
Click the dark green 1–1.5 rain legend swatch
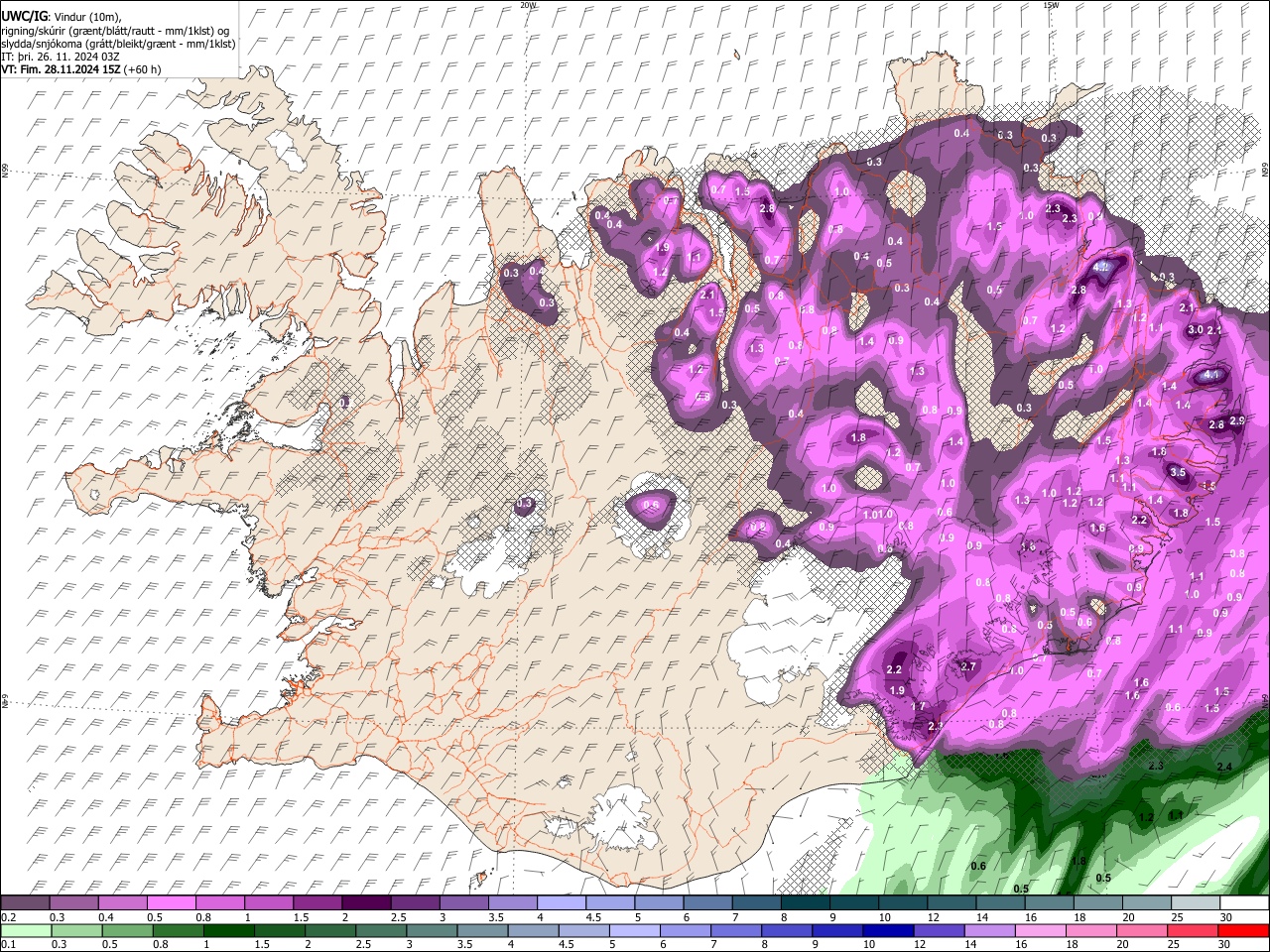pos(227,930)
